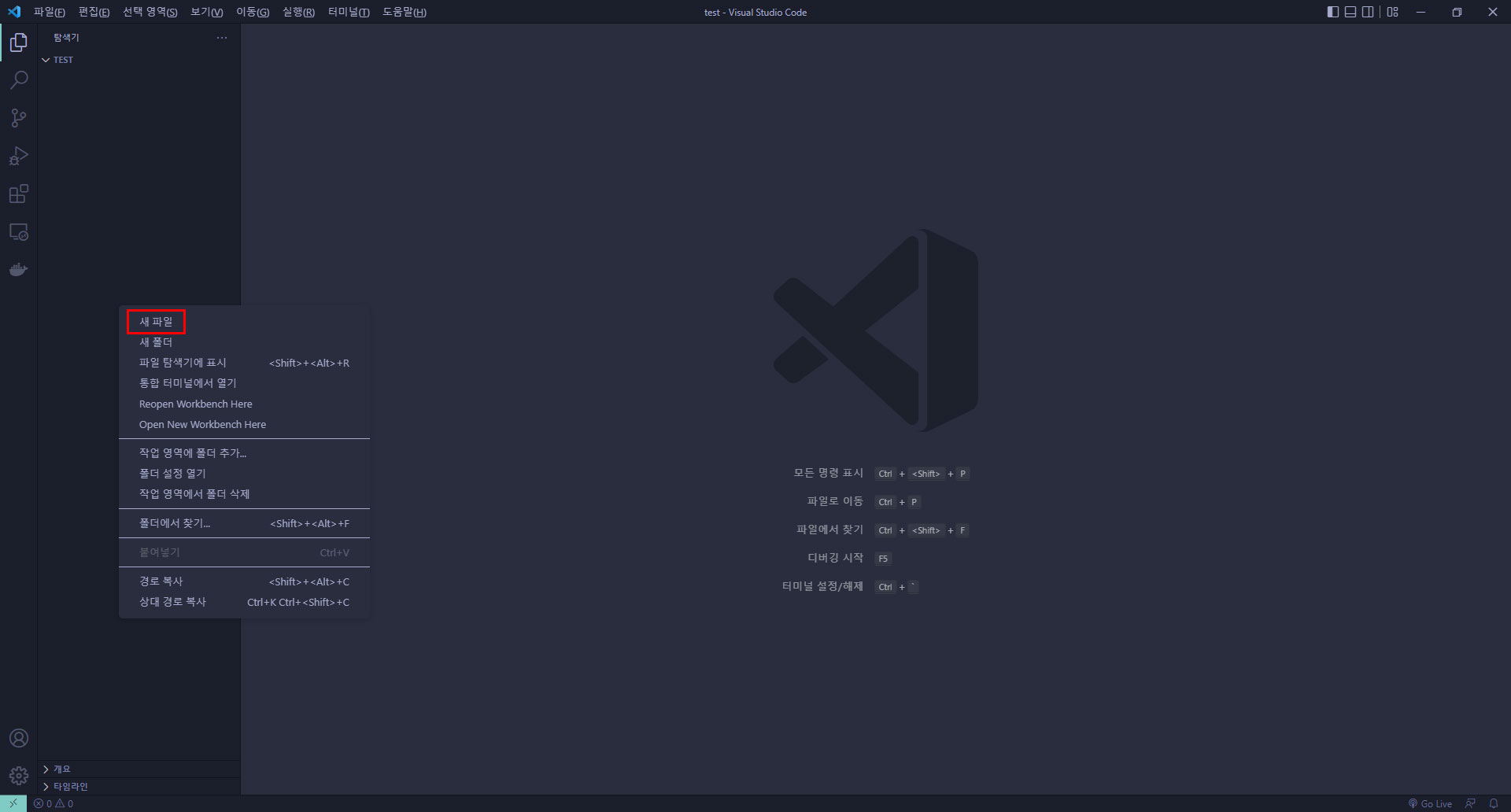
Task: Select 통합 터미널에서 열기 menu entry
Action: (x=244, y=383)
